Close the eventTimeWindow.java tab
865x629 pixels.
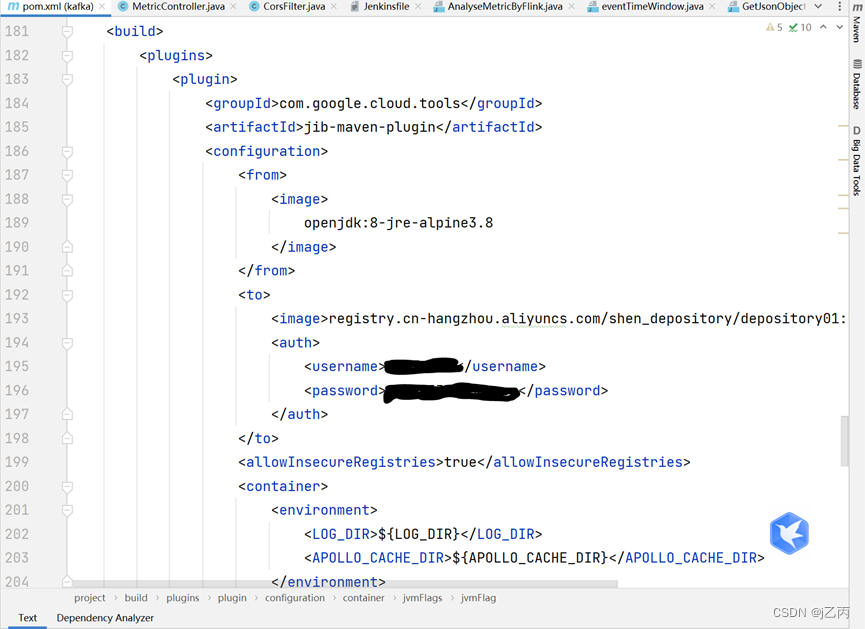[712, 7]
